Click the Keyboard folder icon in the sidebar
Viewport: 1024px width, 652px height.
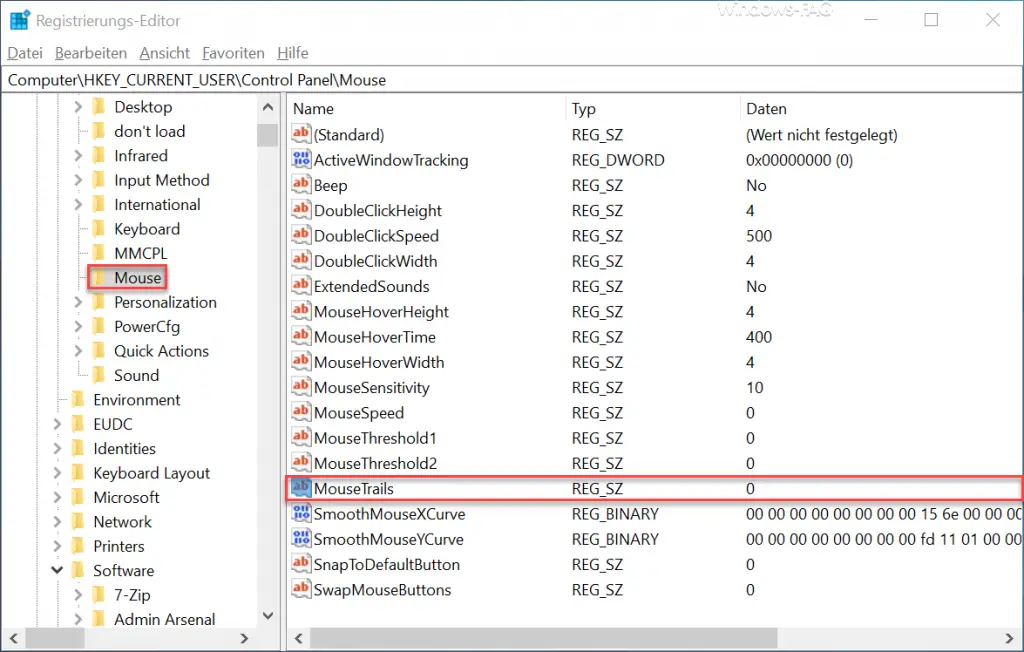(99, 228)
